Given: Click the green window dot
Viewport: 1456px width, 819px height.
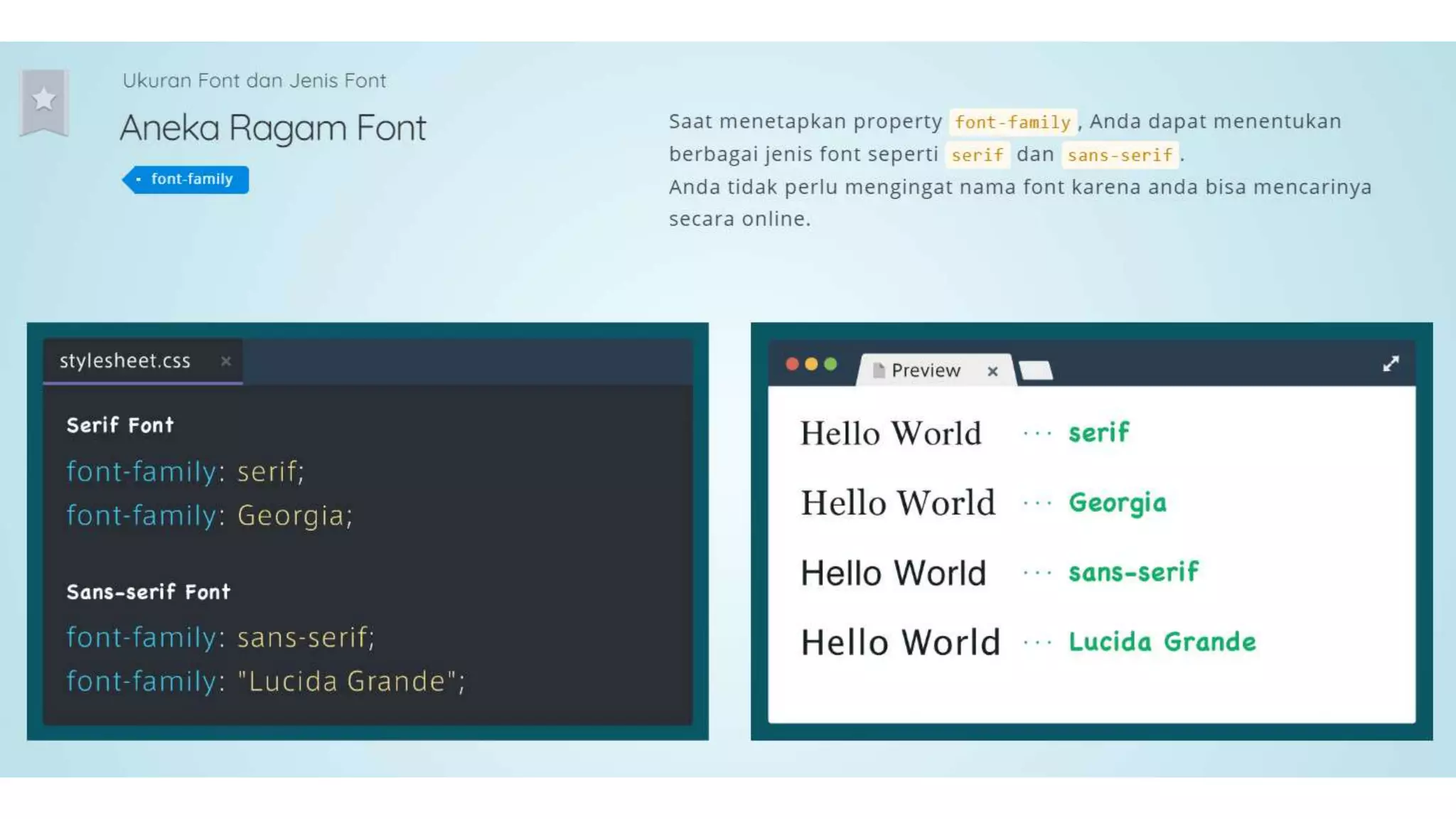Looking at the screenshot, I should [830, 364].
